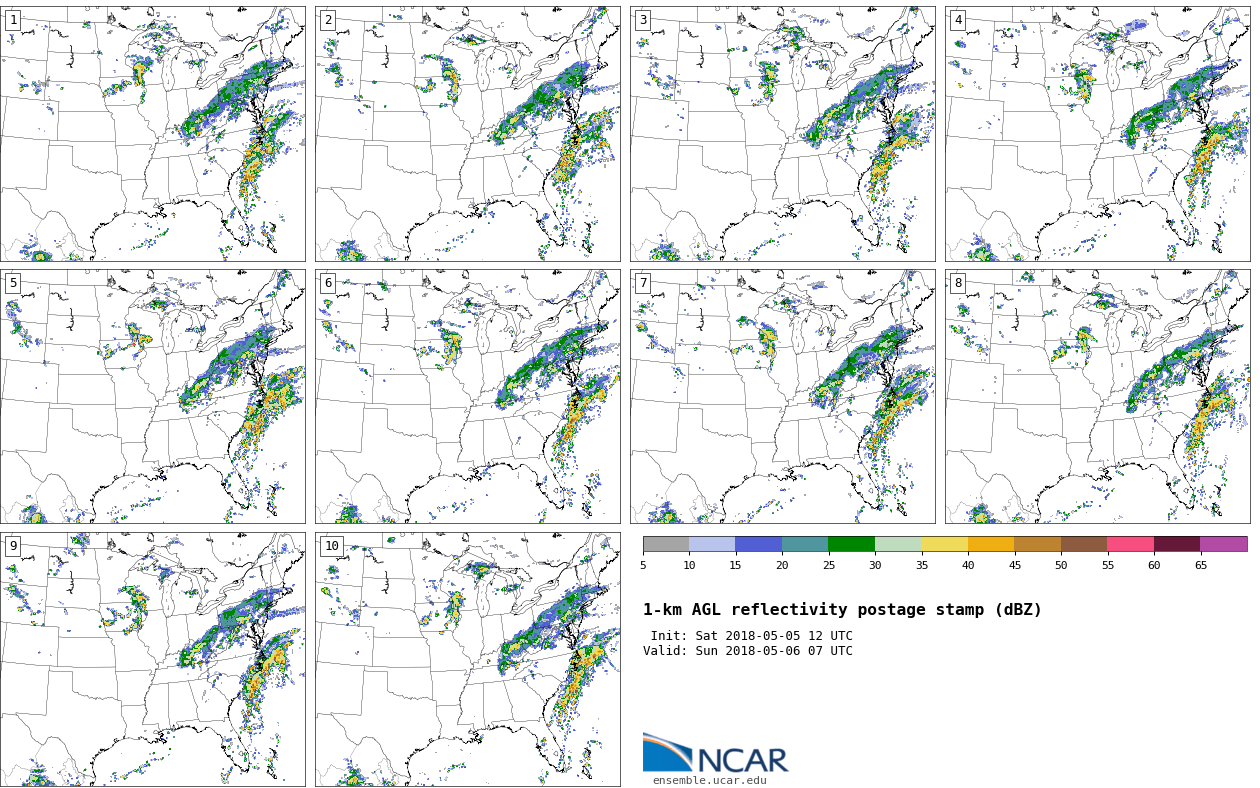Click the 1-km AGL reflectivity title text

(x=842, y=610)
